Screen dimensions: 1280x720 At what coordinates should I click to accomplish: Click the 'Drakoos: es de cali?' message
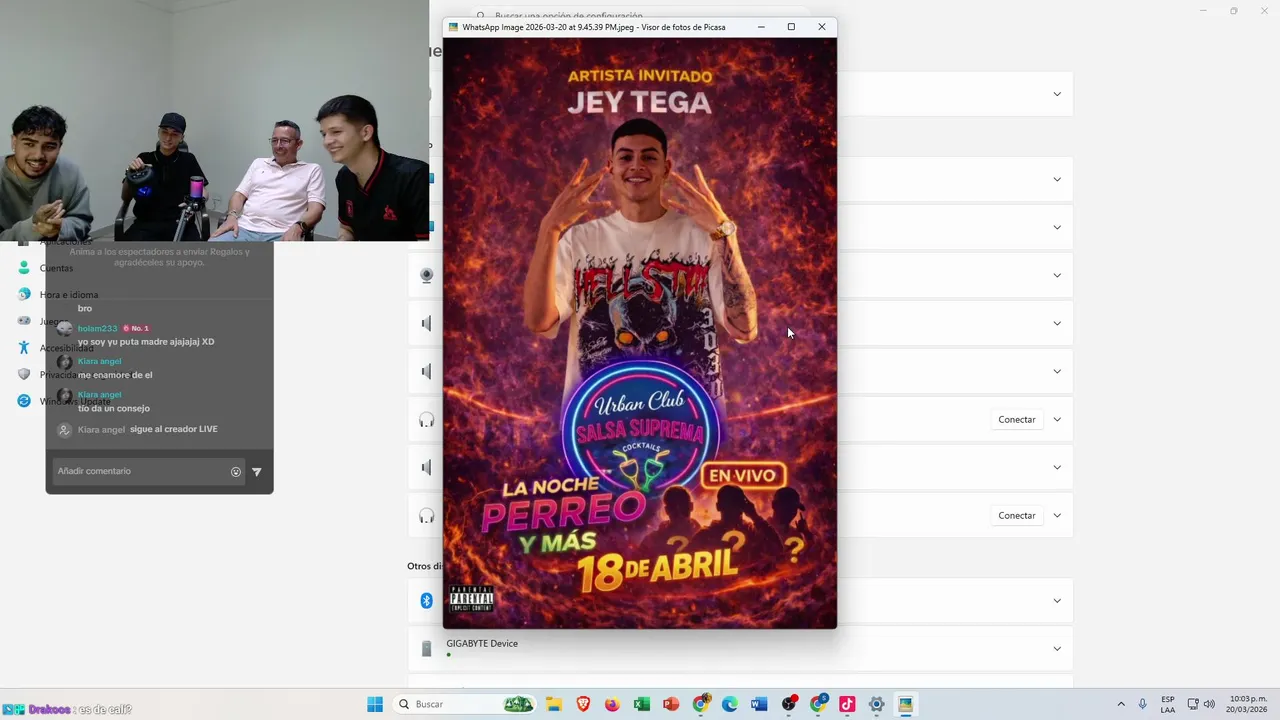coord(68,709)
